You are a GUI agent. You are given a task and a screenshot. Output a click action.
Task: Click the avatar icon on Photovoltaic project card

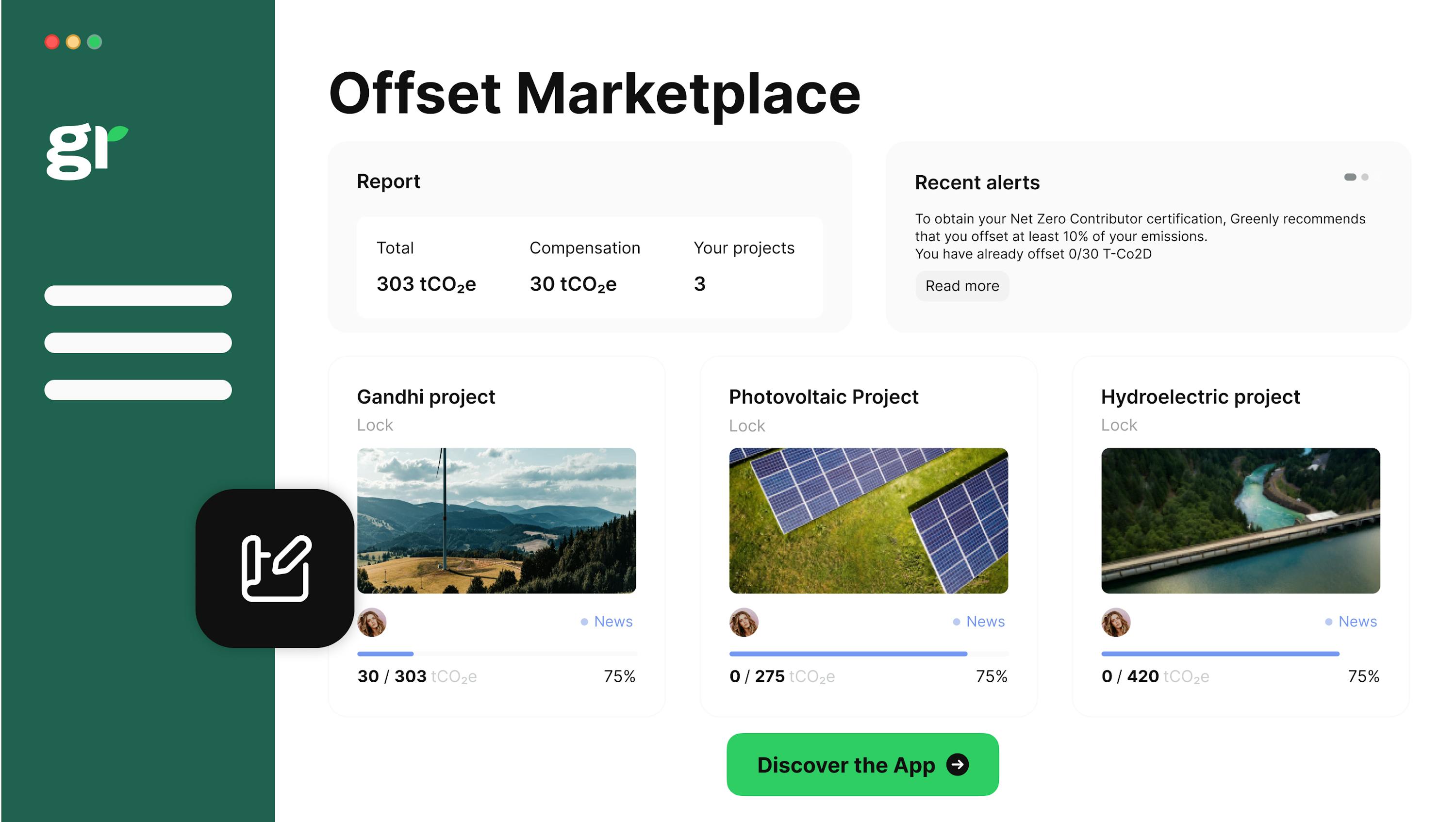(x=744, y=621)
